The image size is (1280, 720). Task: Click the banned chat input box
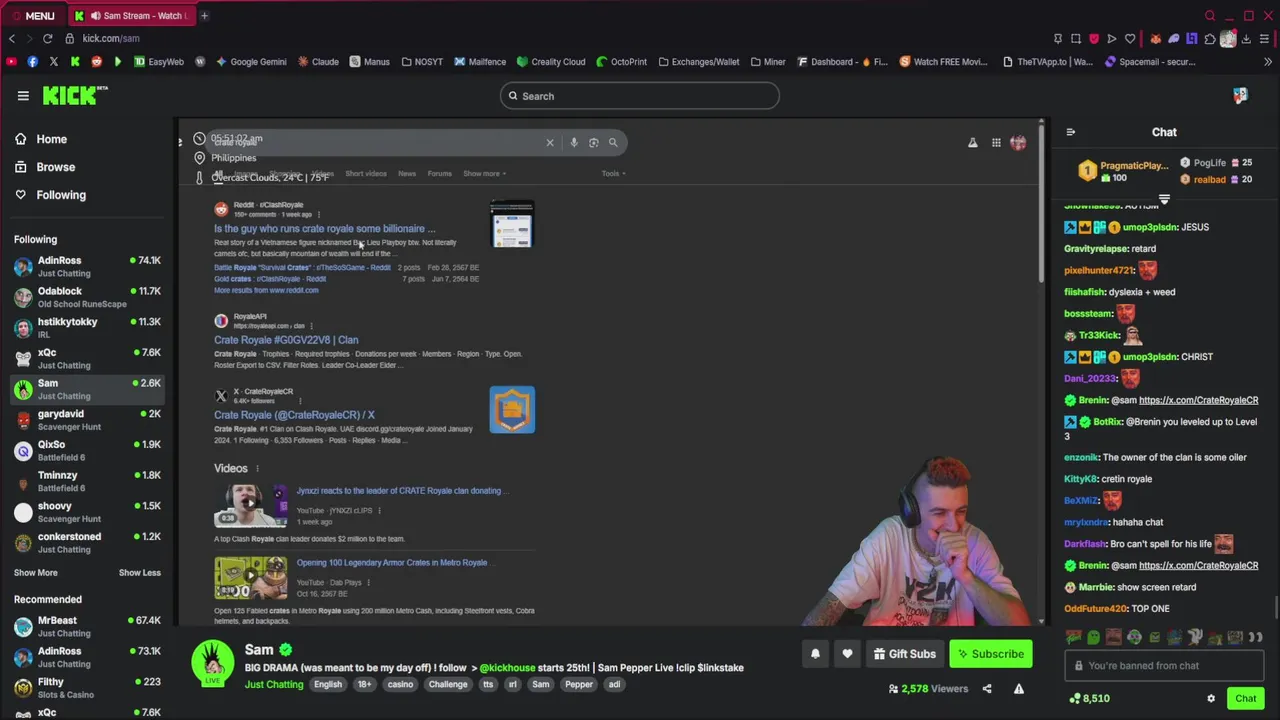click(1166, 666)
